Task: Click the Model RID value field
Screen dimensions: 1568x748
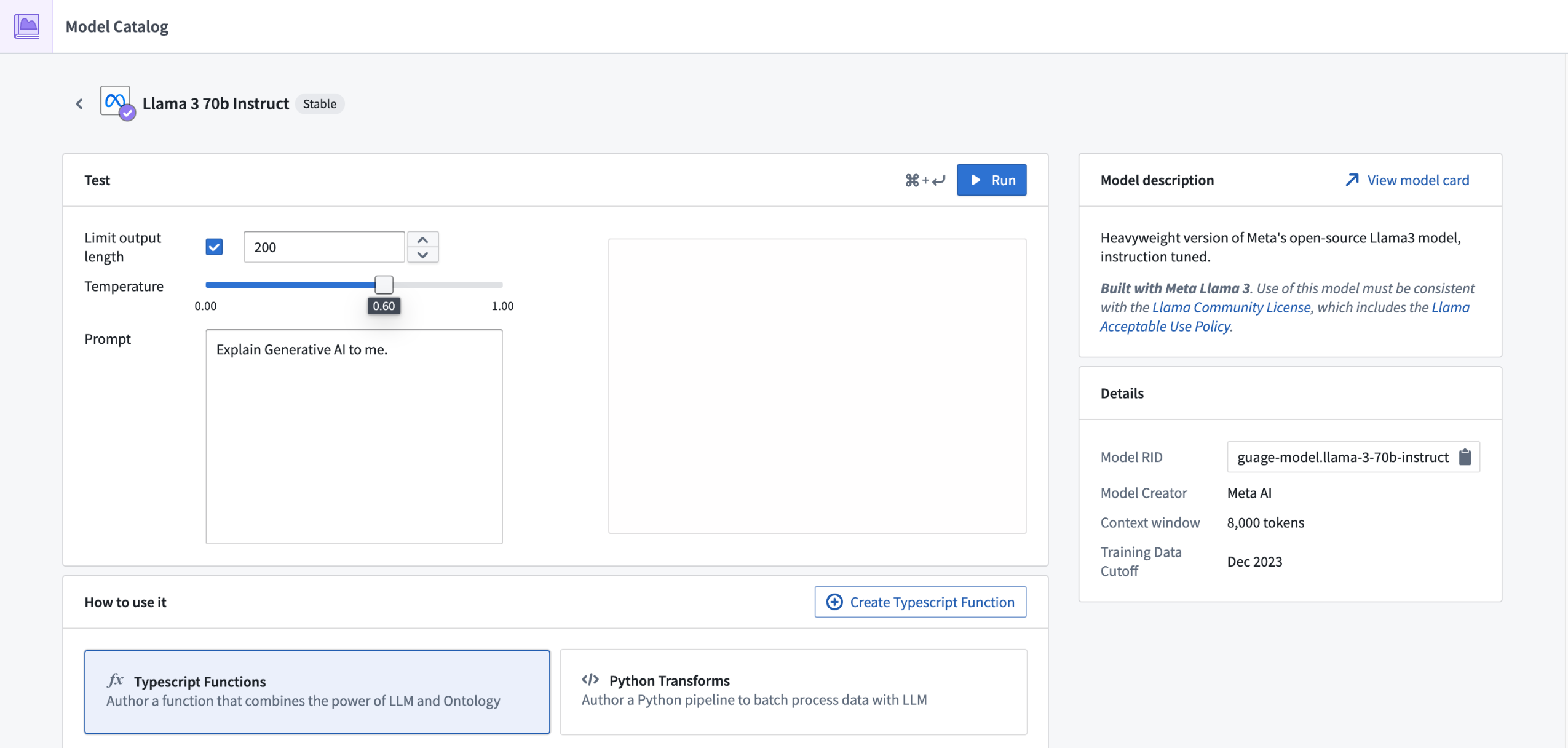Action: pos(1353,457)
